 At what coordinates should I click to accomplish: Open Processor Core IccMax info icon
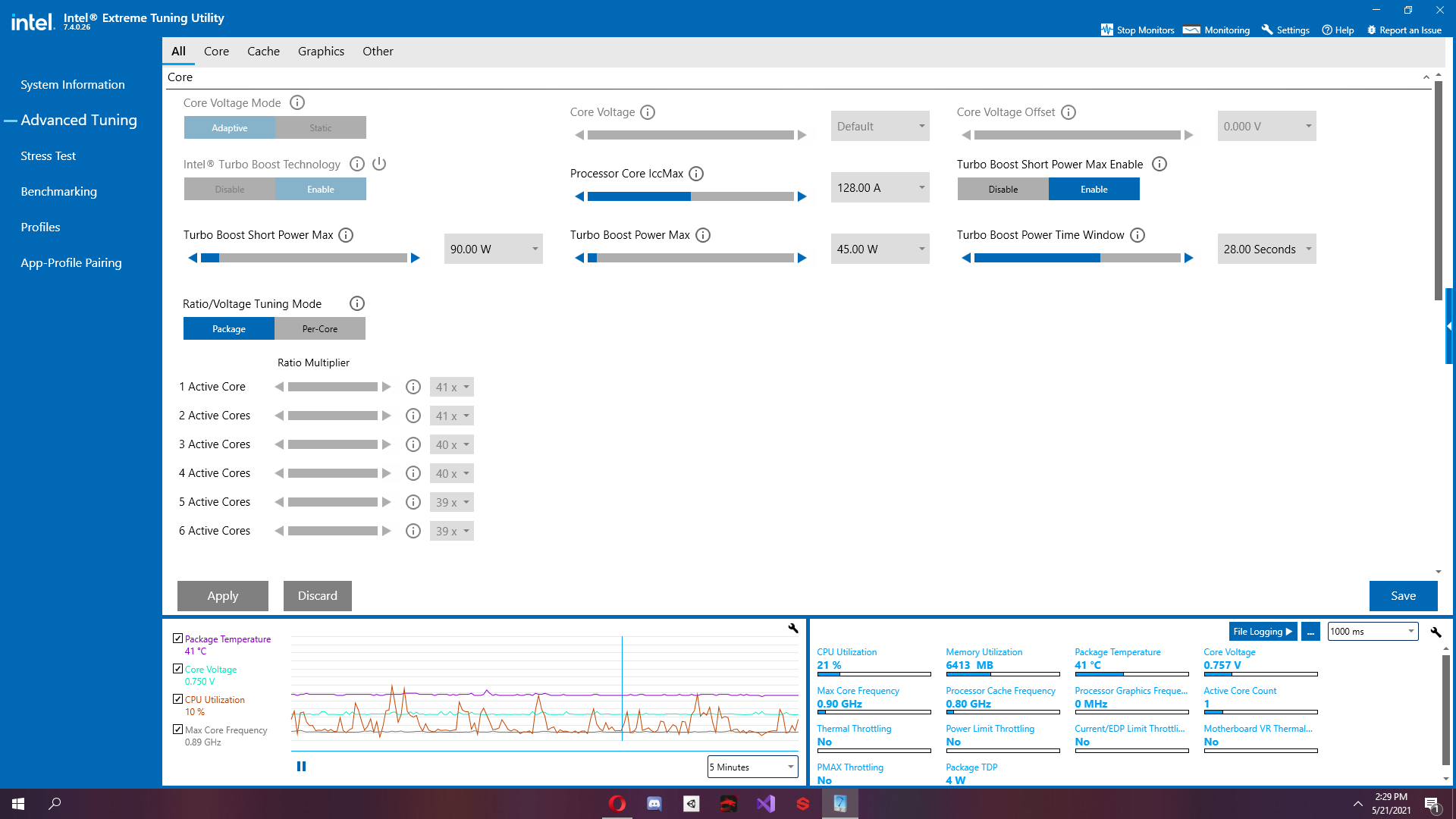pyautogui.click(x=696, y=174)
